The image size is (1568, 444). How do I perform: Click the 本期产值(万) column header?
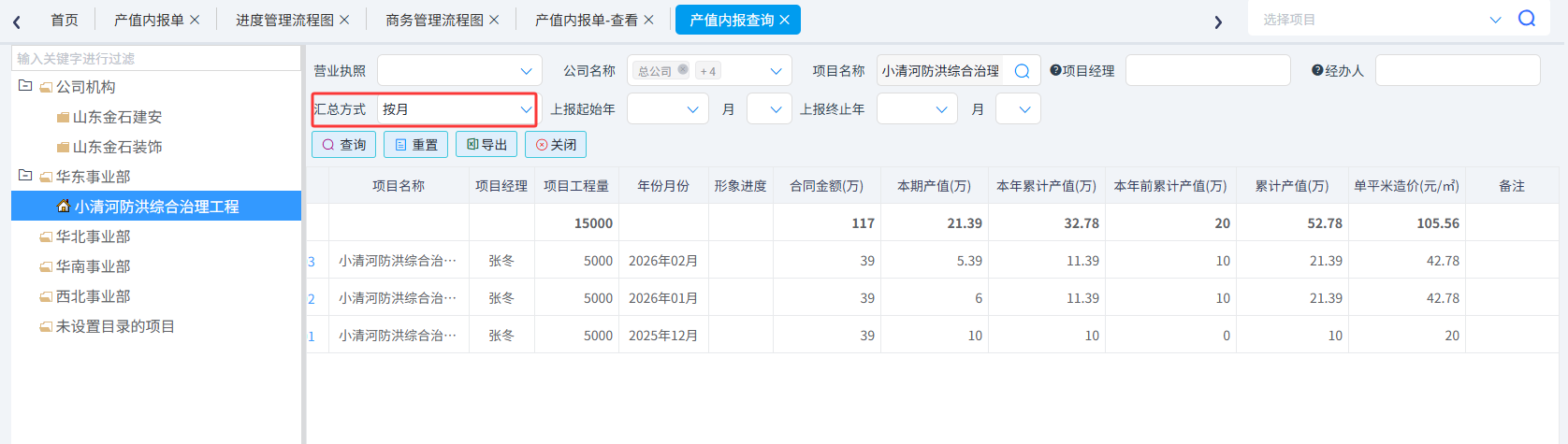click(x=934, y=186)
